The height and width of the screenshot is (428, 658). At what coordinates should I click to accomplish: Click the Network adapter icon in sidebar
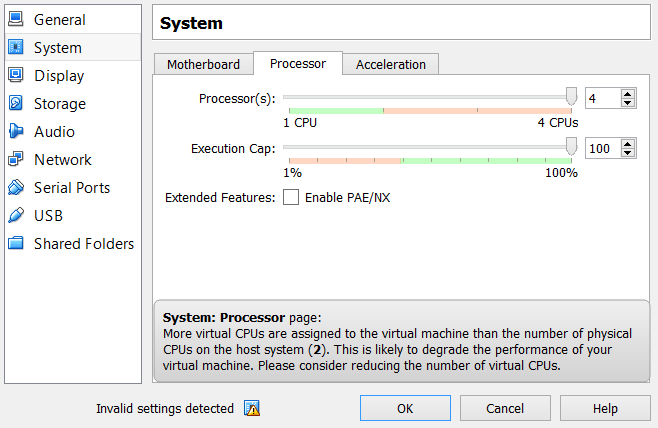[x=16, y=160]
